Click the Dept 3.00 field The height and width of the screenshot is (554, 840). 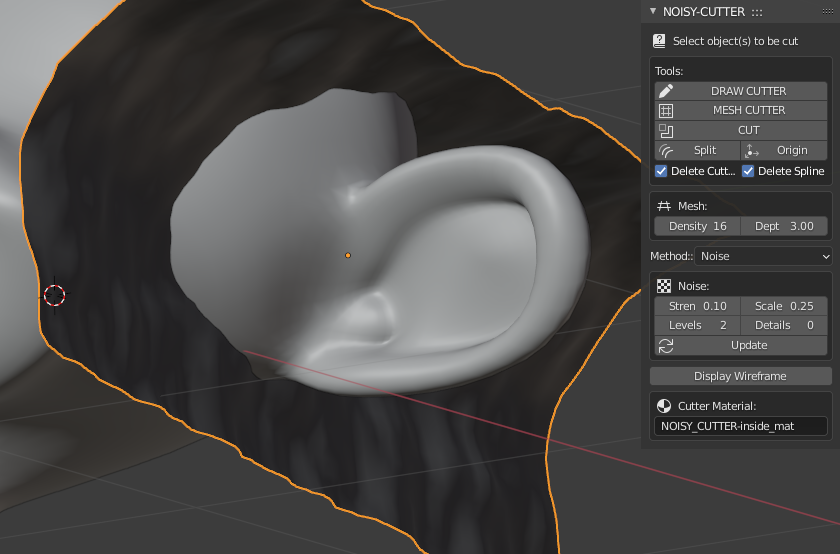click(784, 226)
